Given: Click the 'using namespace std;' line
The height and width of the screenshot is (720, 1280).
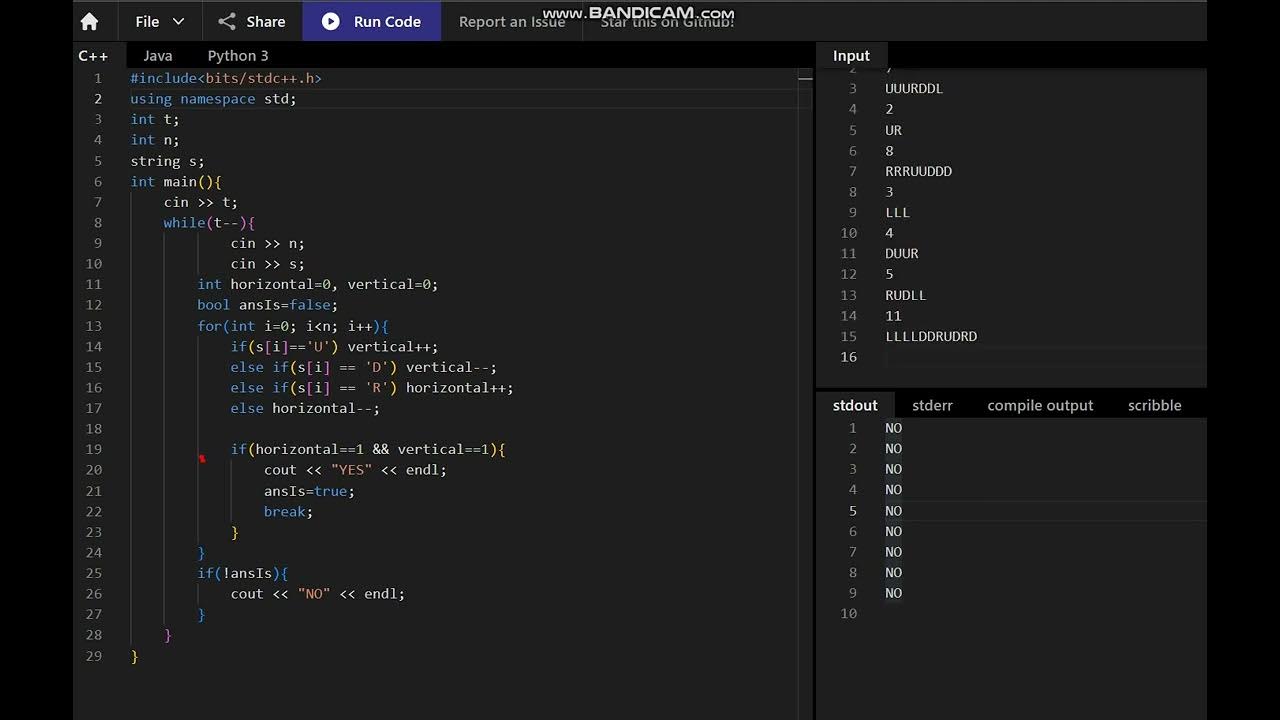Looking at the screenshot, I should tap(213, 99).
